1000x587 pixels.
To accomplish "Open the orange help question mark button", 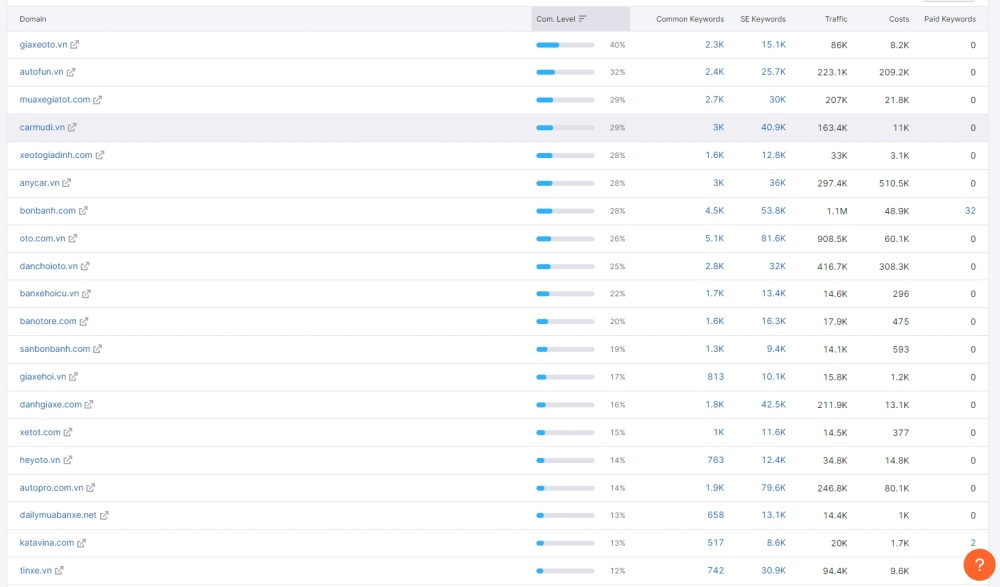I will [x=979, y=565].
